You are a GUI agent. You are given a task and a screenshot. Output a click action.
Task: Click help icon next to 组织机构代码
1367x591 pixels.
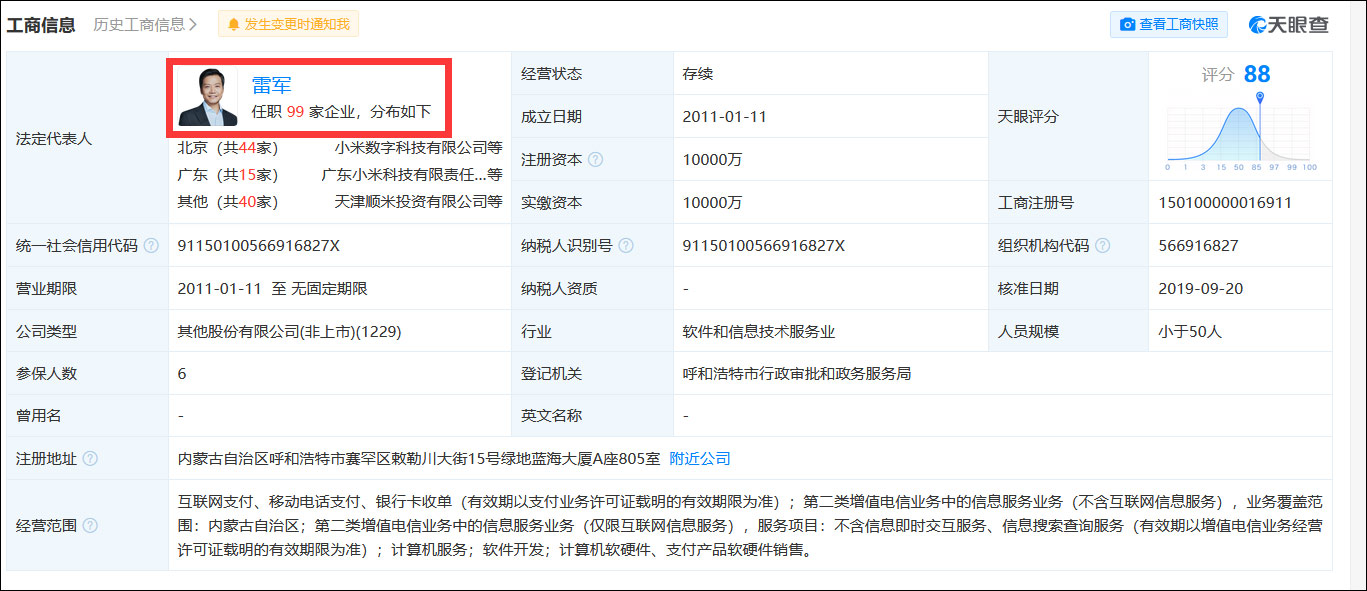pos(1102,245)
